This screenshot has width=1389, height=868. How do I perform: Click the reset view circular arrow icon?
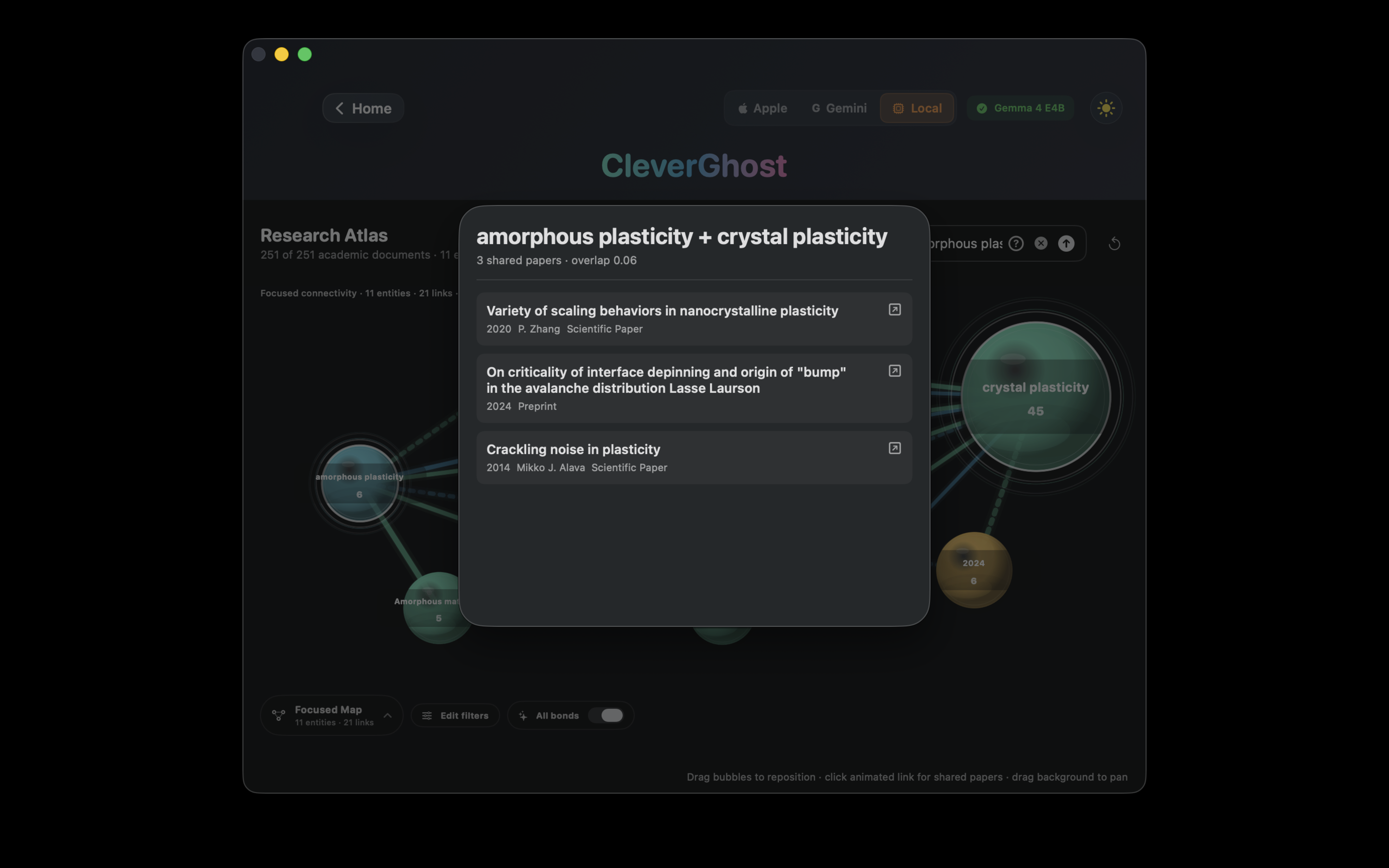1114,244
